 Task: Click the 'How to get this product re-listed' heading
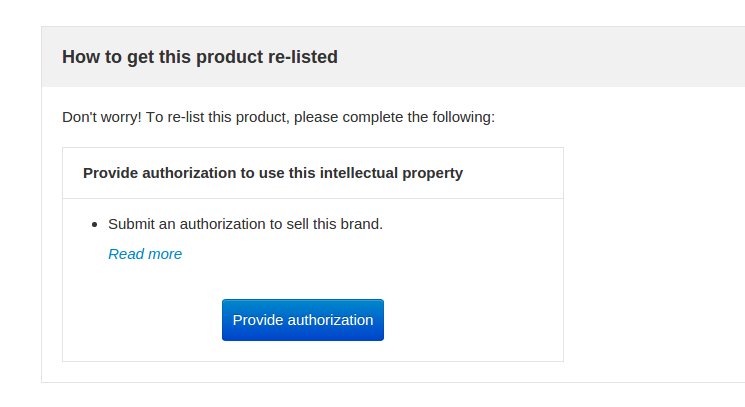(x=200, y=57)
